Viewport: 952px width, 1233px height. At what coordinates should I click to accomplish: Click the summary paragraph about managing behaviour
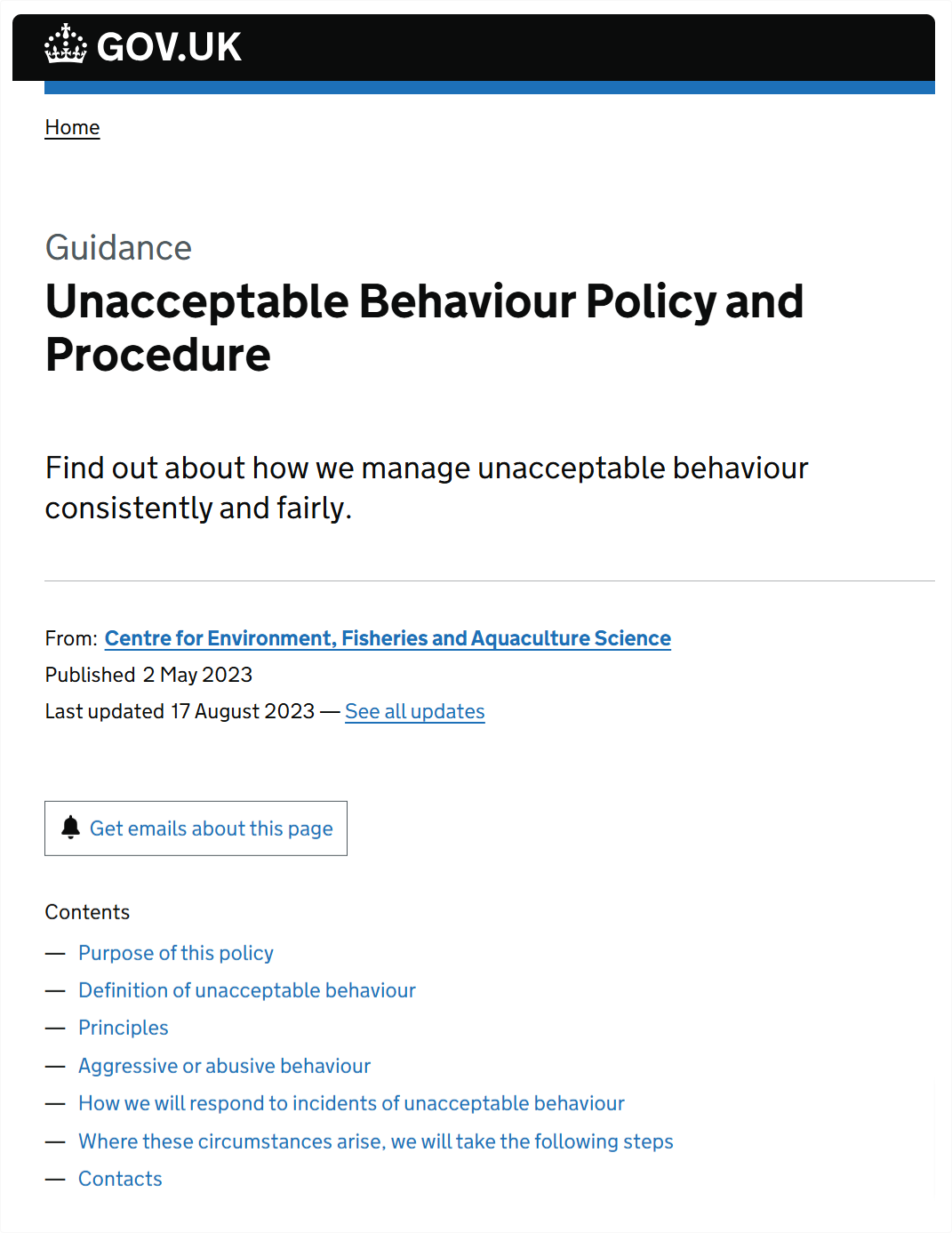click(427, 488)
